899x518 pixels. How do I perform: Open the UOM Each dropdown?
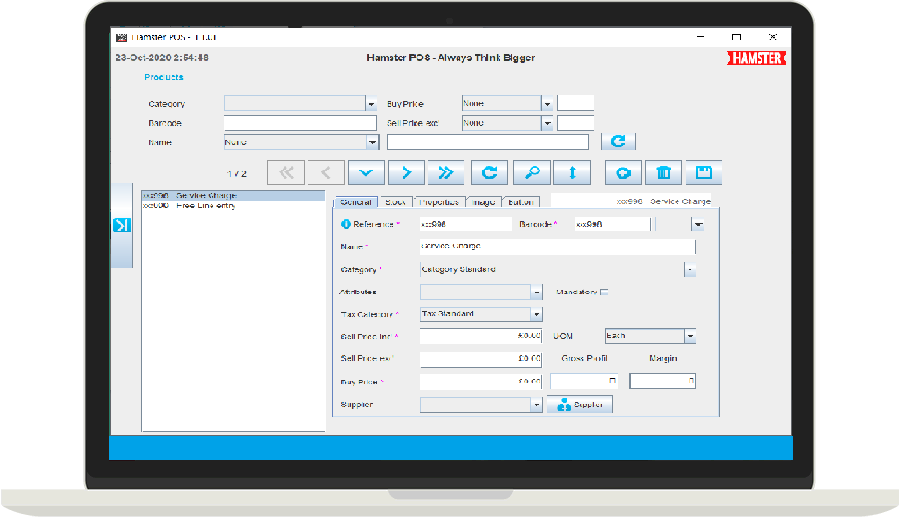click(x=690, y=336)
